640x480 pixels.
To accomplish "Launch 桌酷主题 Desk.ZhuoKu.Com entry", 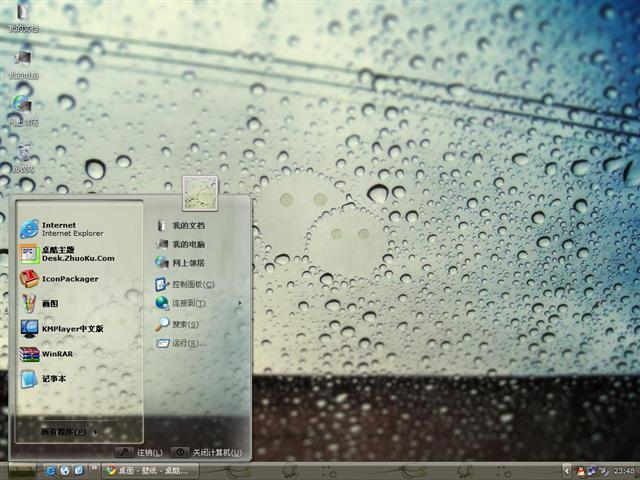I will pos(67,254).
